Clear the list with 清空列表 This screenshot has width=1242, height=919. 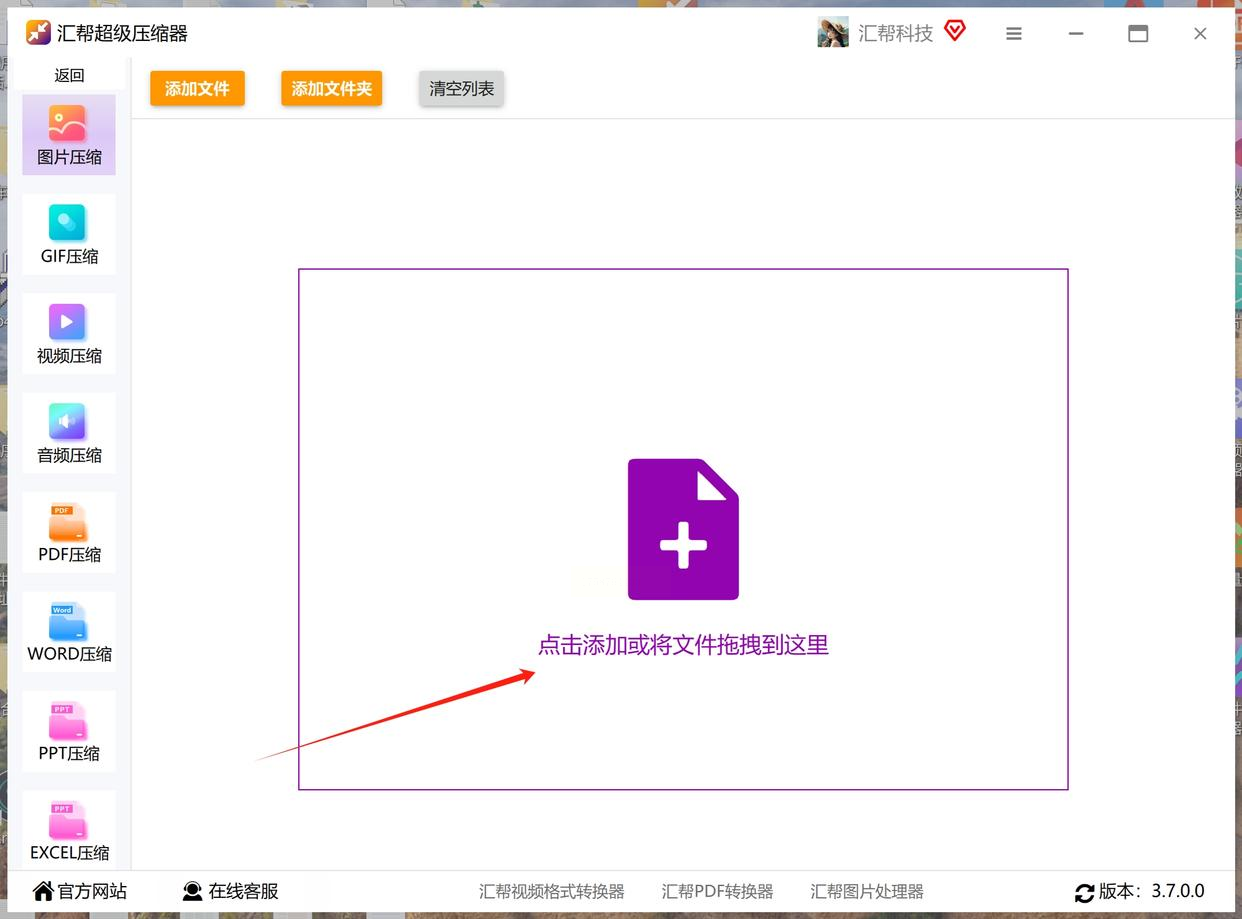pos(461,88)
